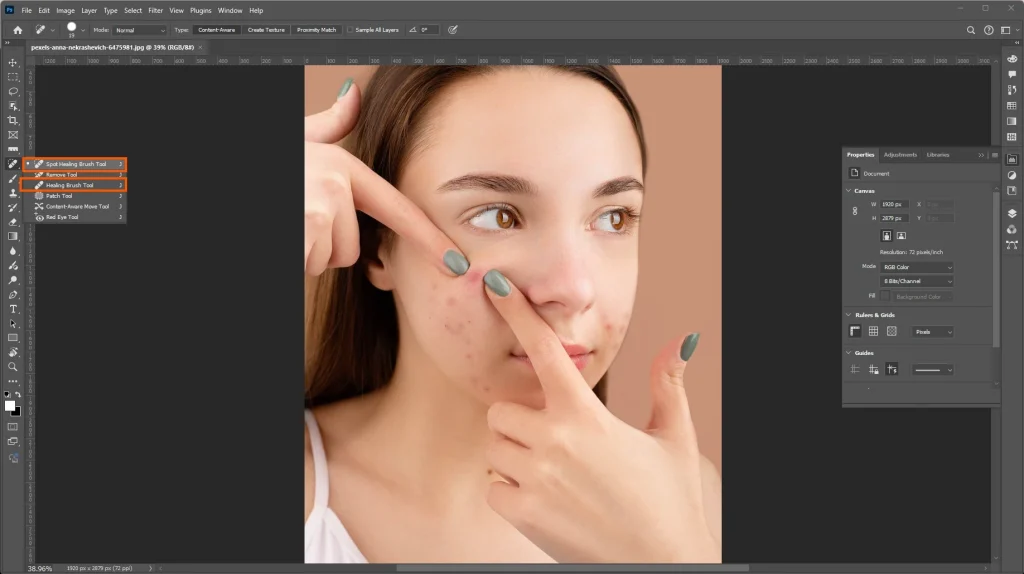Select the Horizontal Type tool
Viewport: 1024px width, 574px height.
(x=12, y=309)
